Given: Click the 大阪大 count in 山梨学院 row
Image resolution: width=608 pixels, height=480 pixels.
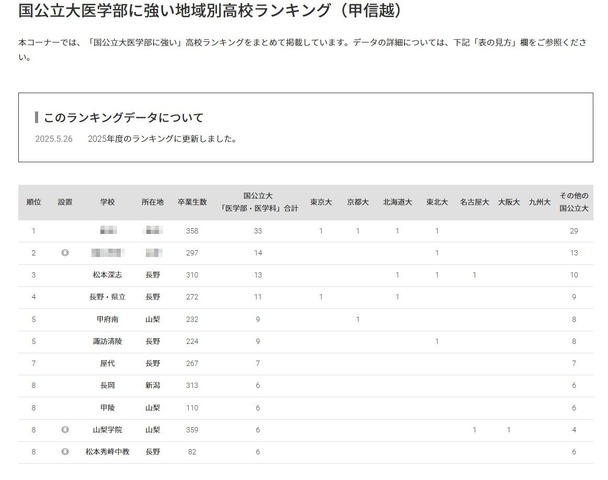Looking at the screenshot, I should pyautogui.click(x=509, y=430).
